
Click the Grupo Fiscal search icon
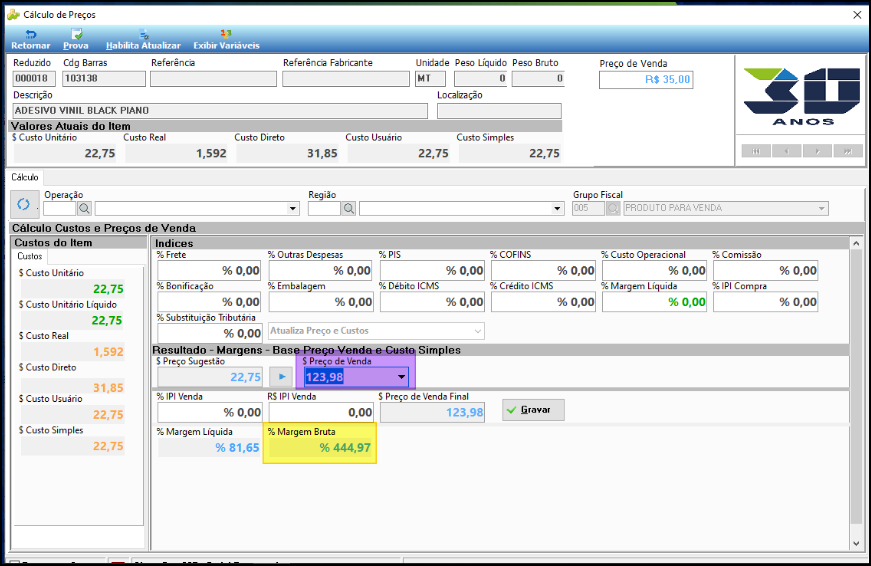[x=613, y=209]
